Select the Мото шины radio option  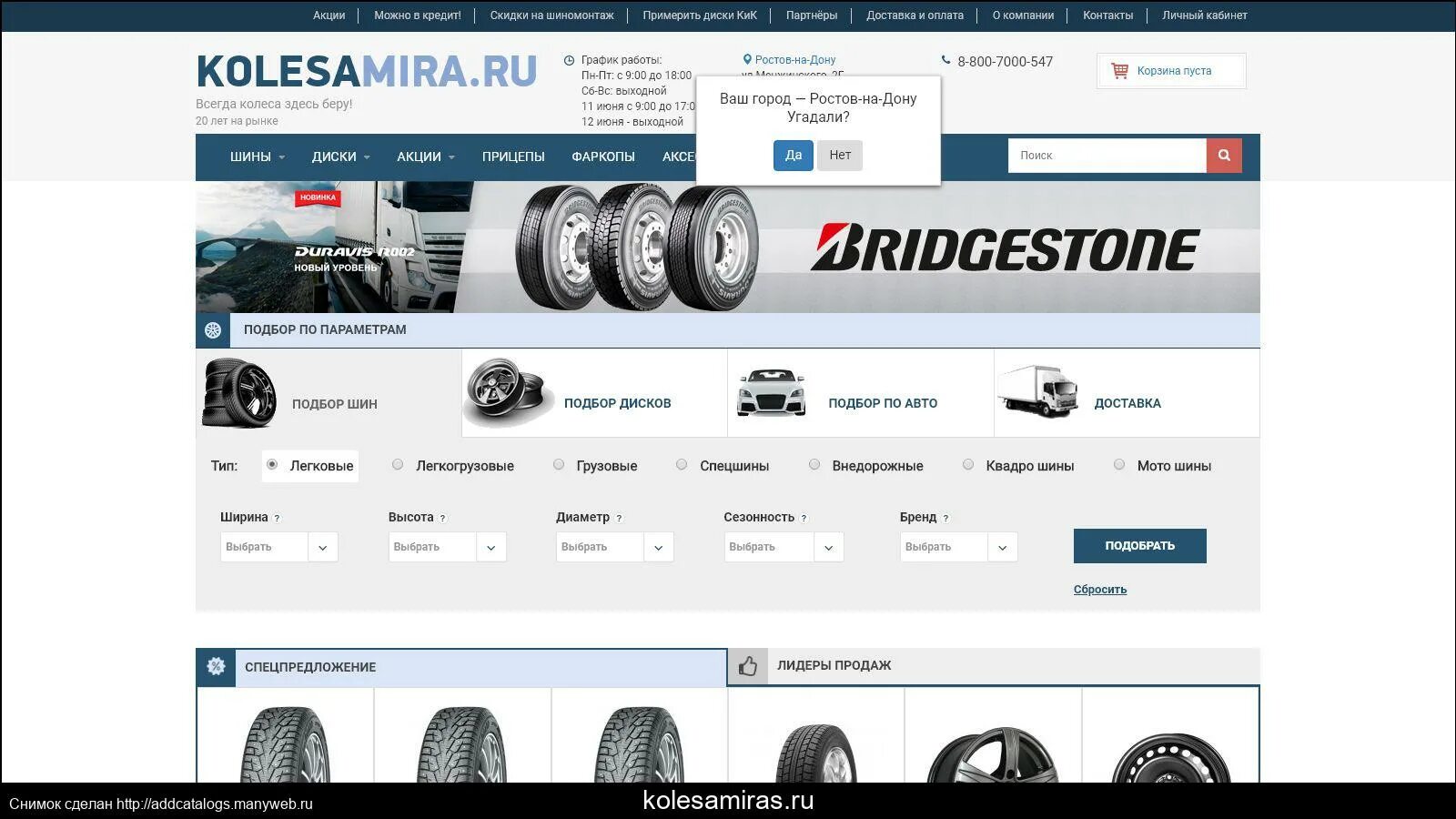point(1119,464)
